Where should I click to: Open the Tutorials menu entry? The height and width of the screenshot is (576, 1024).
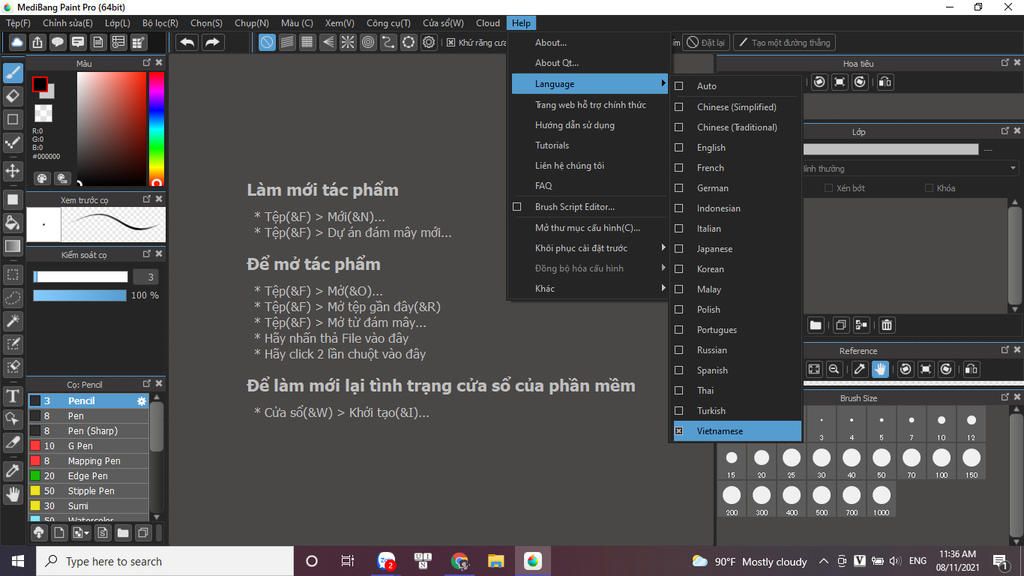(x=552, y=145)
